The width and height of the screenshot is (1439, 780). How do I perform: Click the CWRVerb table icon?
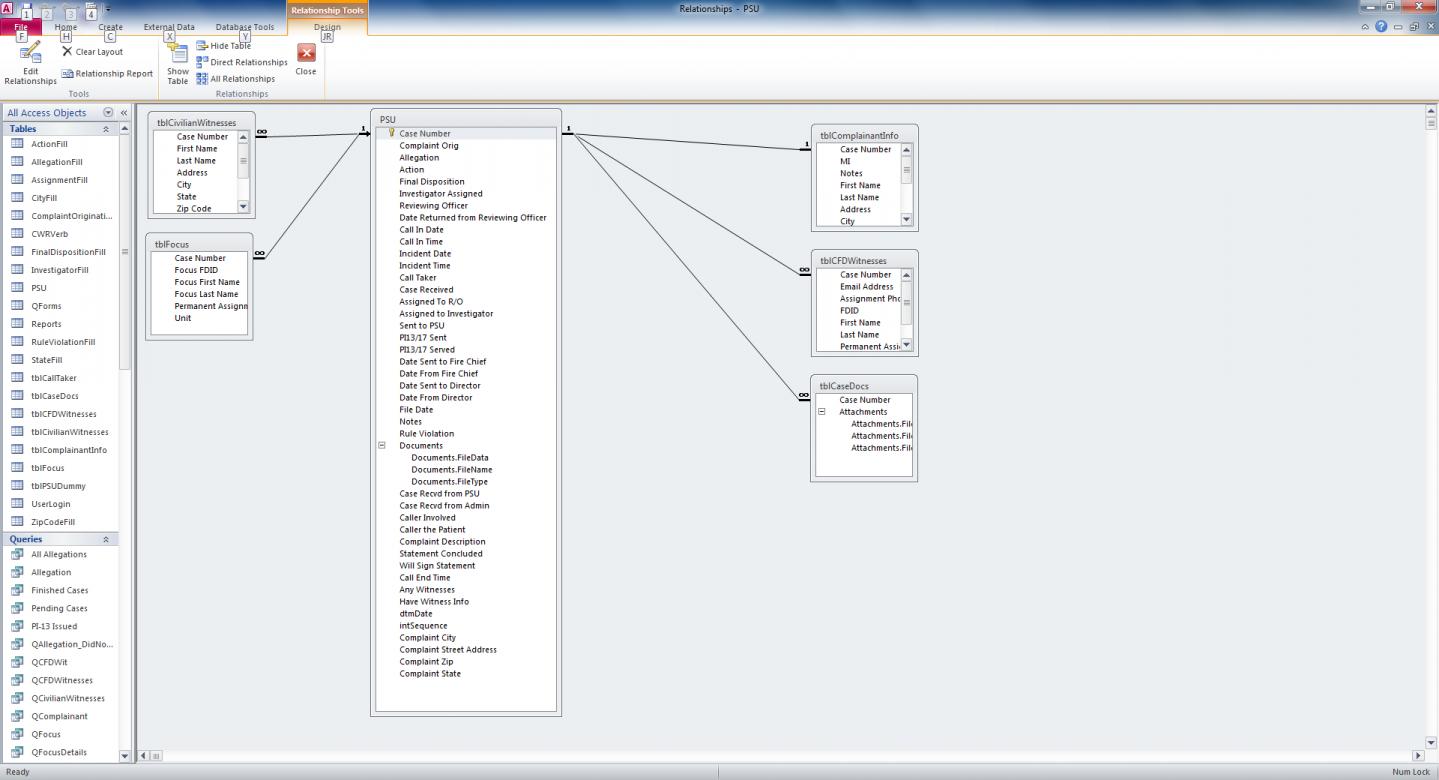(17, 234)
